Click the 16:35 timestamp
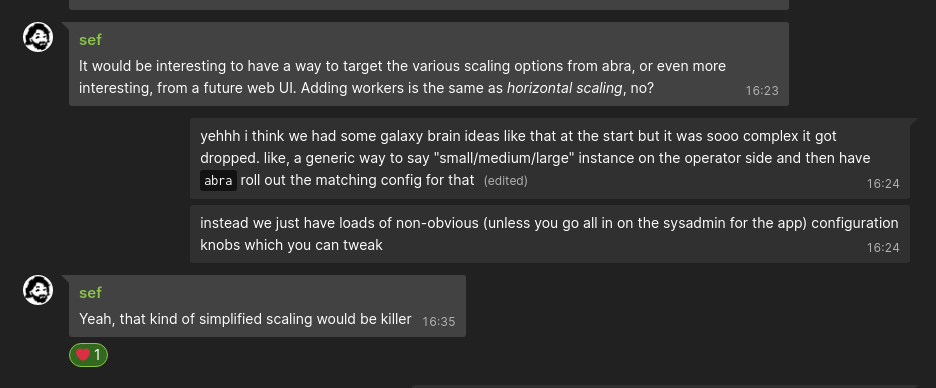The width and height of the screenshot is (936, 388). pyautogui.click(x=439, y=322)
